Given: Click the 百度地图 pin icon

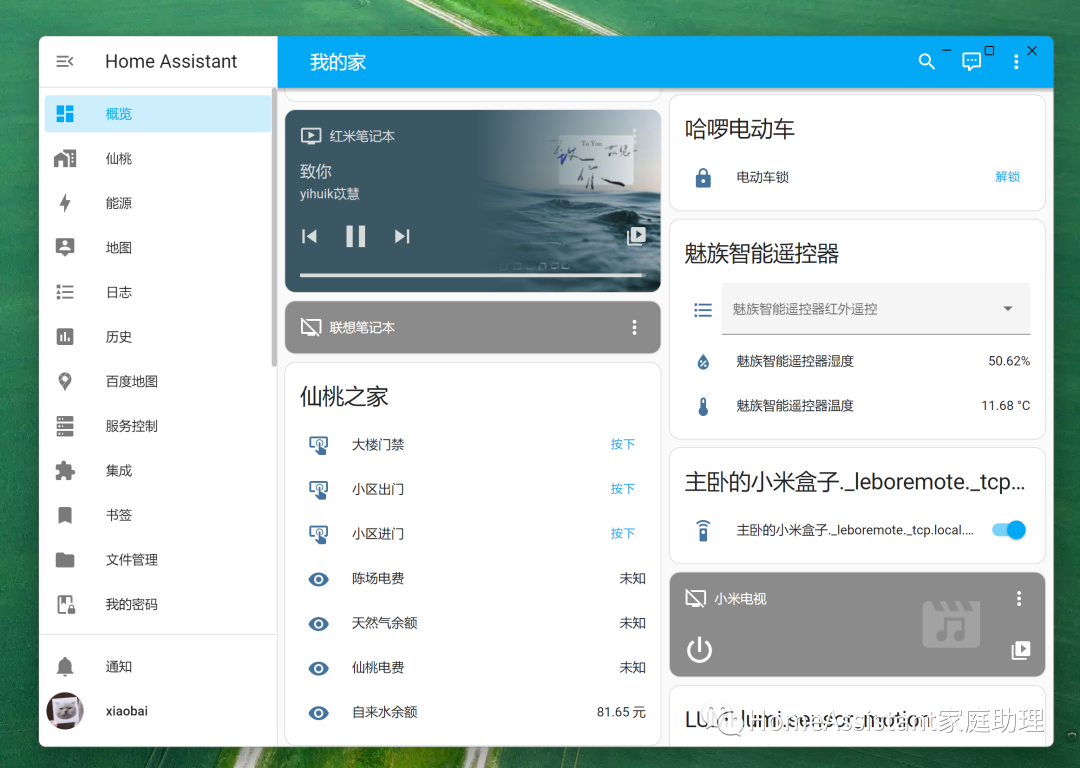Looking at the screenshot, I should pos(65,381).
